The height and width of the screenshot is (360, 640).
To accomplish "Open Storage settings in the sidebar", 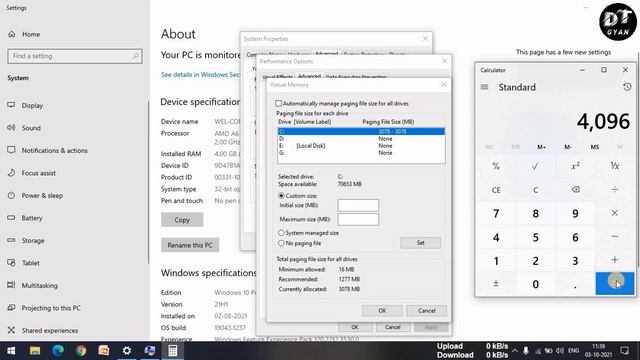I will (33, 240).
